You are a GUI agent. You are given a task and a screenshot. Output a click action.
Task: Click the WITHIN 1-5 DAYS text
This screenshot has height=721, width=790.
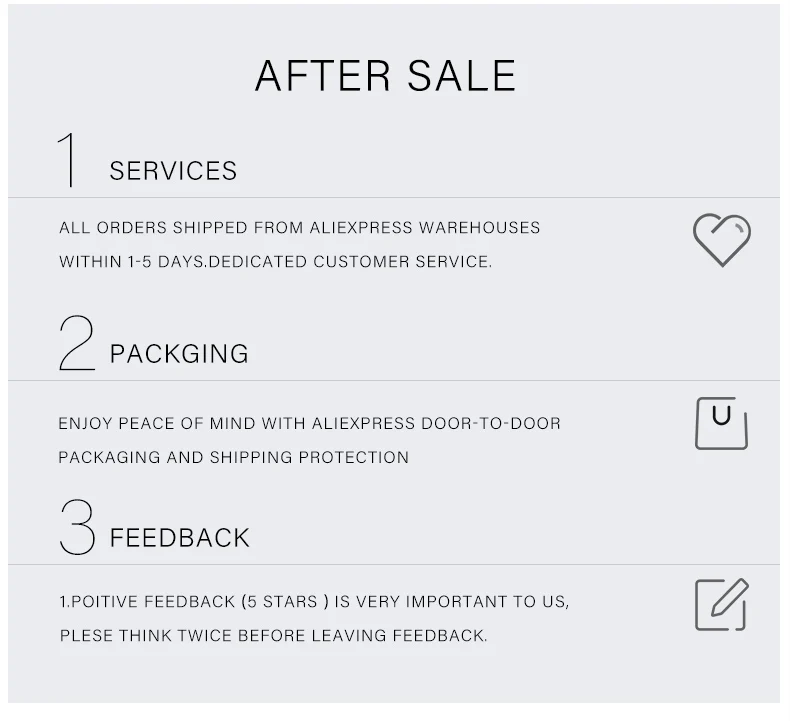(124, 262)
